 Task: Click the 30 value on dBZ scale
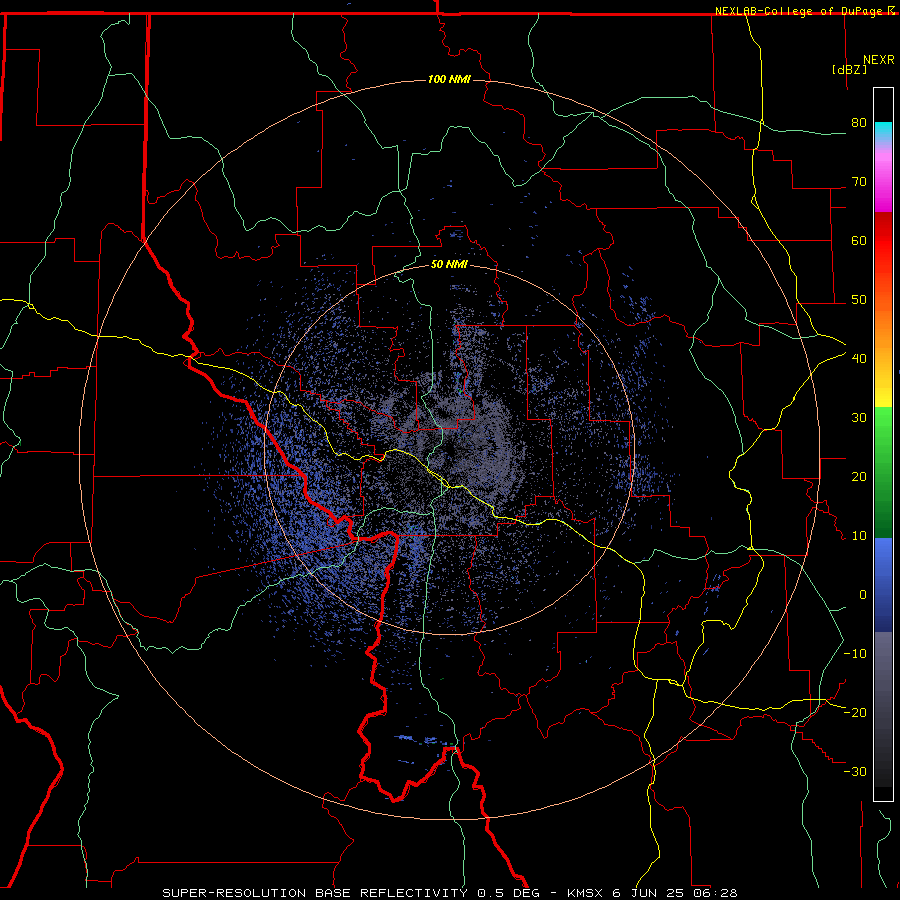[859, 418]
